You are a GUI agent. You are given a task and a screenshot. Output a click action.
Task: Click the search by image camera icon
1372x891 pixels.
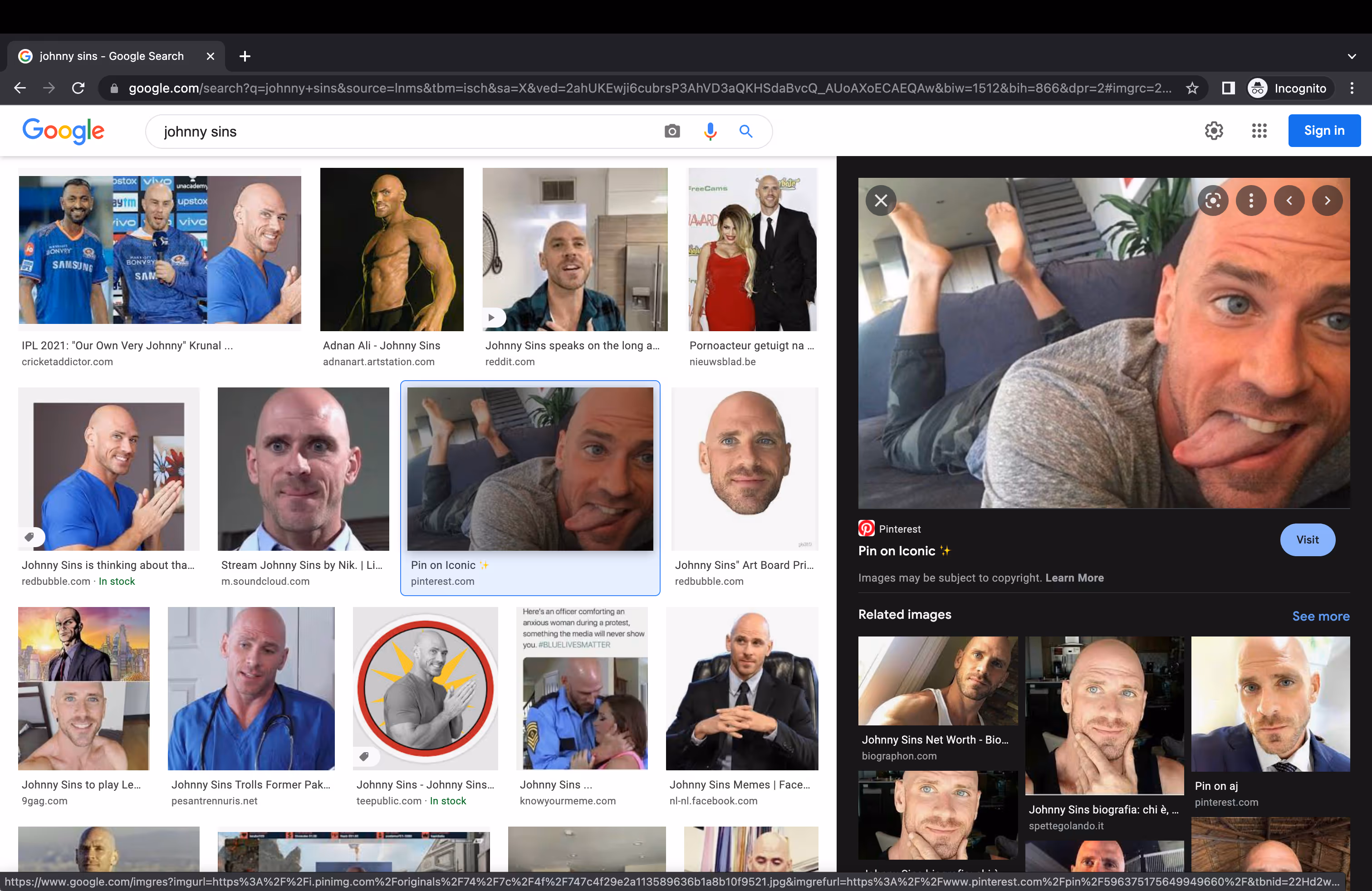pos(671,132)
